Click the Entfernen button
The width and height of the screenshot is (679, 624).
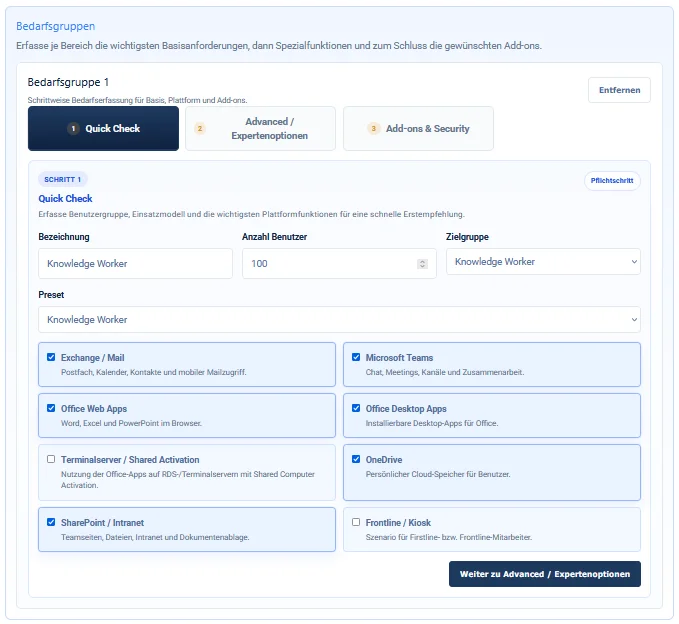[x=618, y=90]
